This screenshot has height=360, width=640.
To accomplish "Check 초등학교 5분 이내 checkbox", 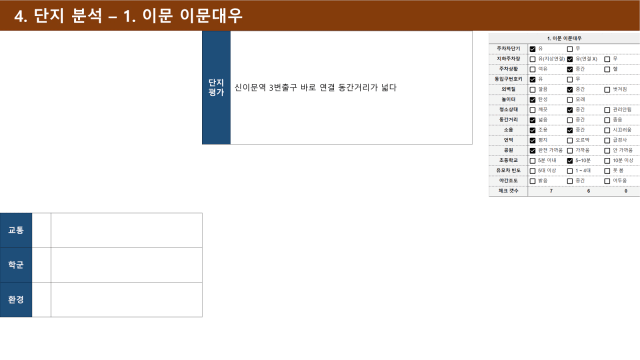I will 532,161.
